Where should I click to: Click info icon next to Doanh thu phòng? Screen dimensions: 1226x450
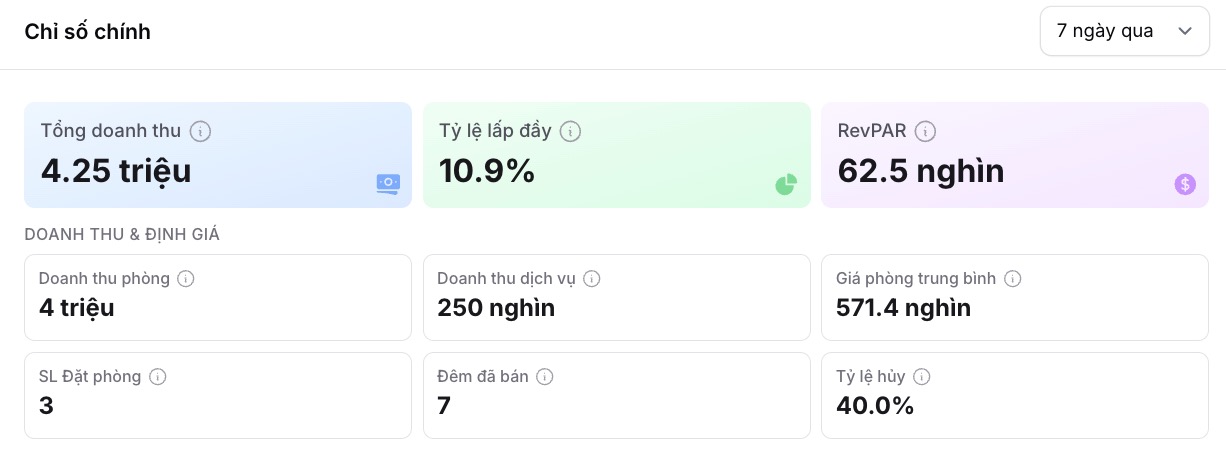pos(186,279)
